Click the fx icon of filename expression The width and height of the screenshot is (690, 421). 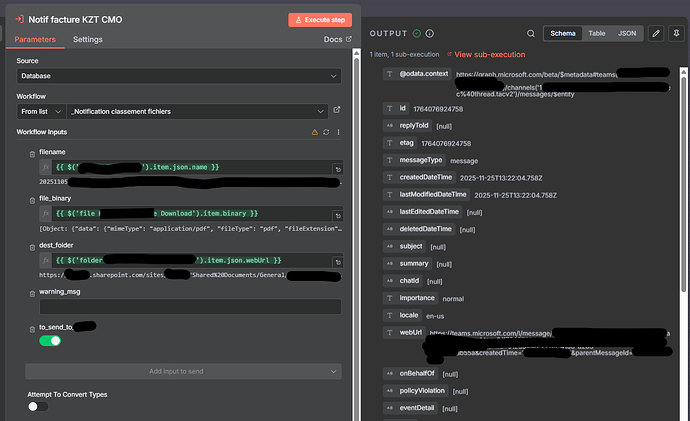(46, 167)
